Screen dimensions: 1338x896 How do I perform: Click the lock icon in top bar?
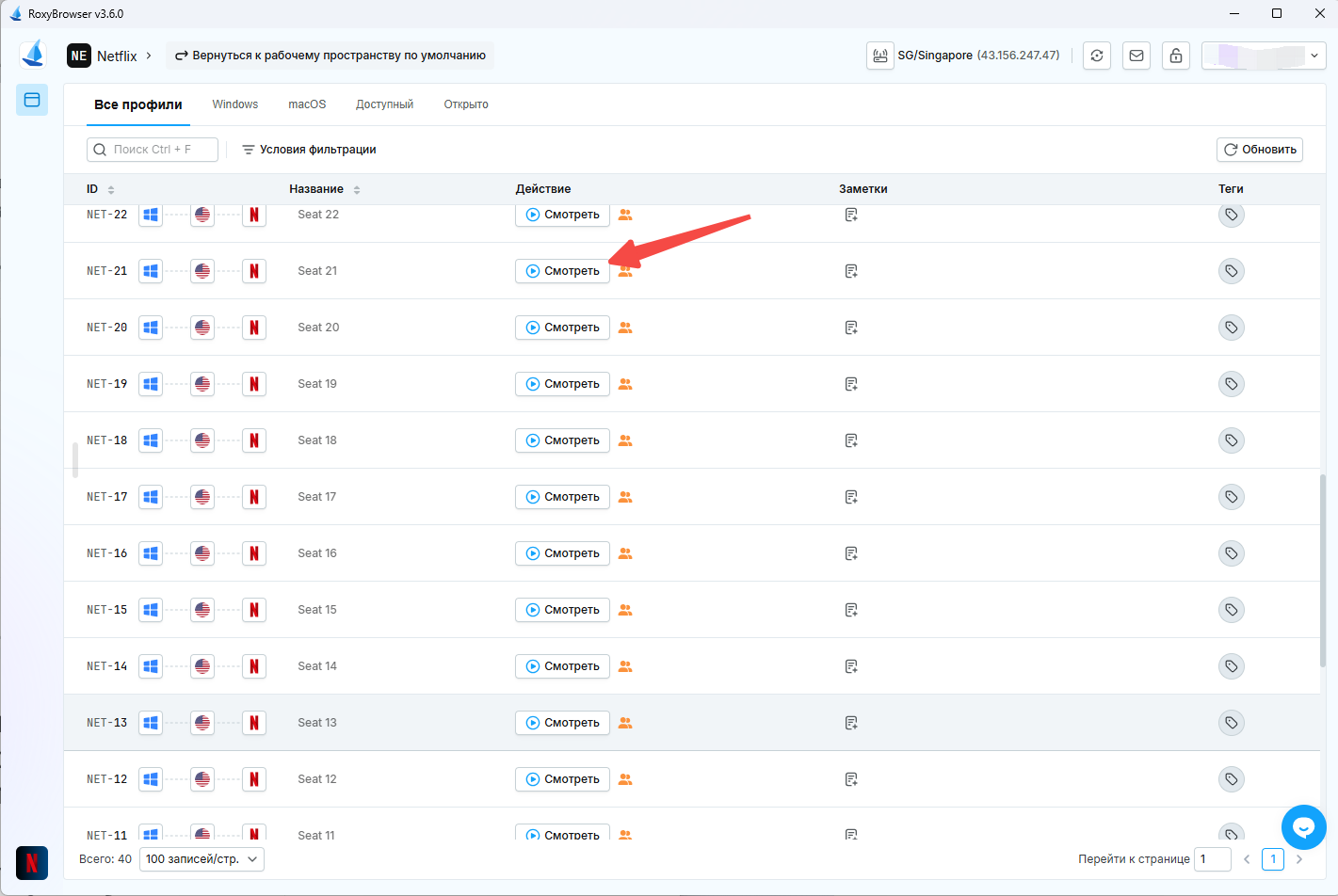pos(1176,56)
